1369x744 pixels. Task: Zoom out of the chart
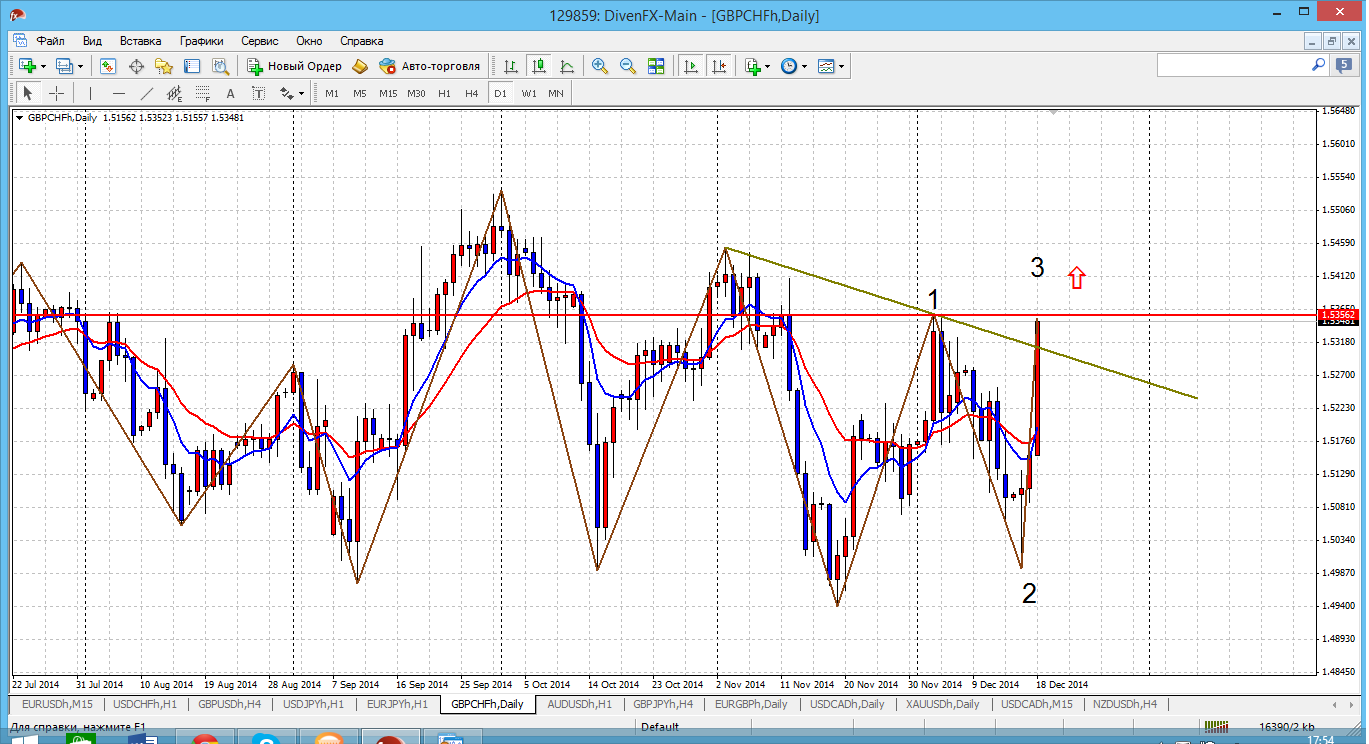click(x=628, y=66)
